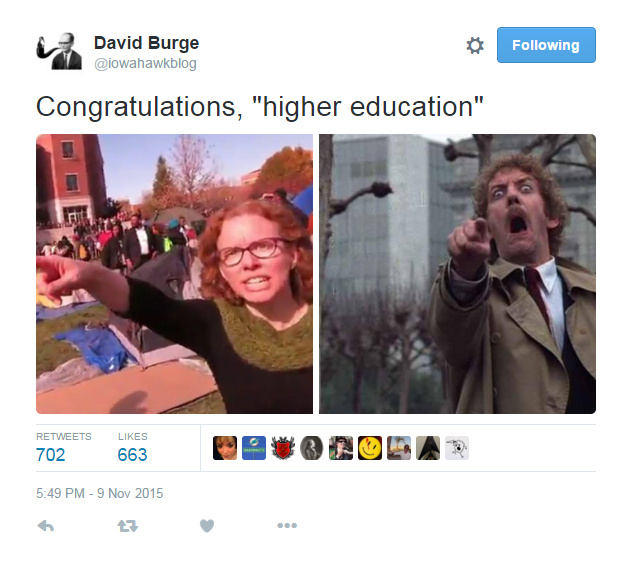View the 702 retweets list
The image size is (631, 567).
click(64, 448)
